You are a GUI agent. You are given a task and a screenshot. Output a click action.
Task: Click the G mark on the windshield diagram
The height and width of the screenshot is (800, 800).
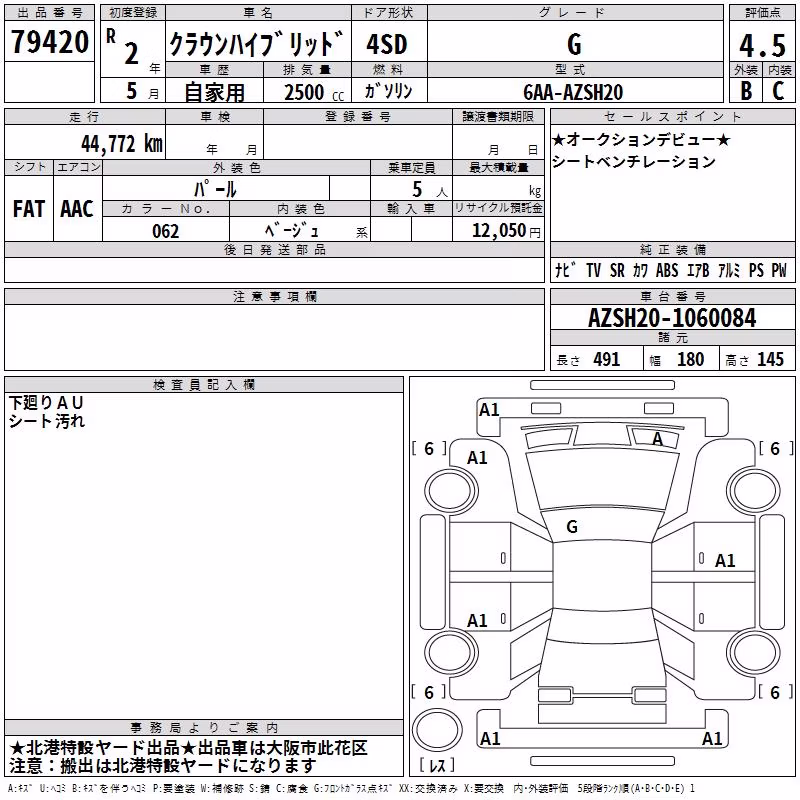tap(572, 527)
